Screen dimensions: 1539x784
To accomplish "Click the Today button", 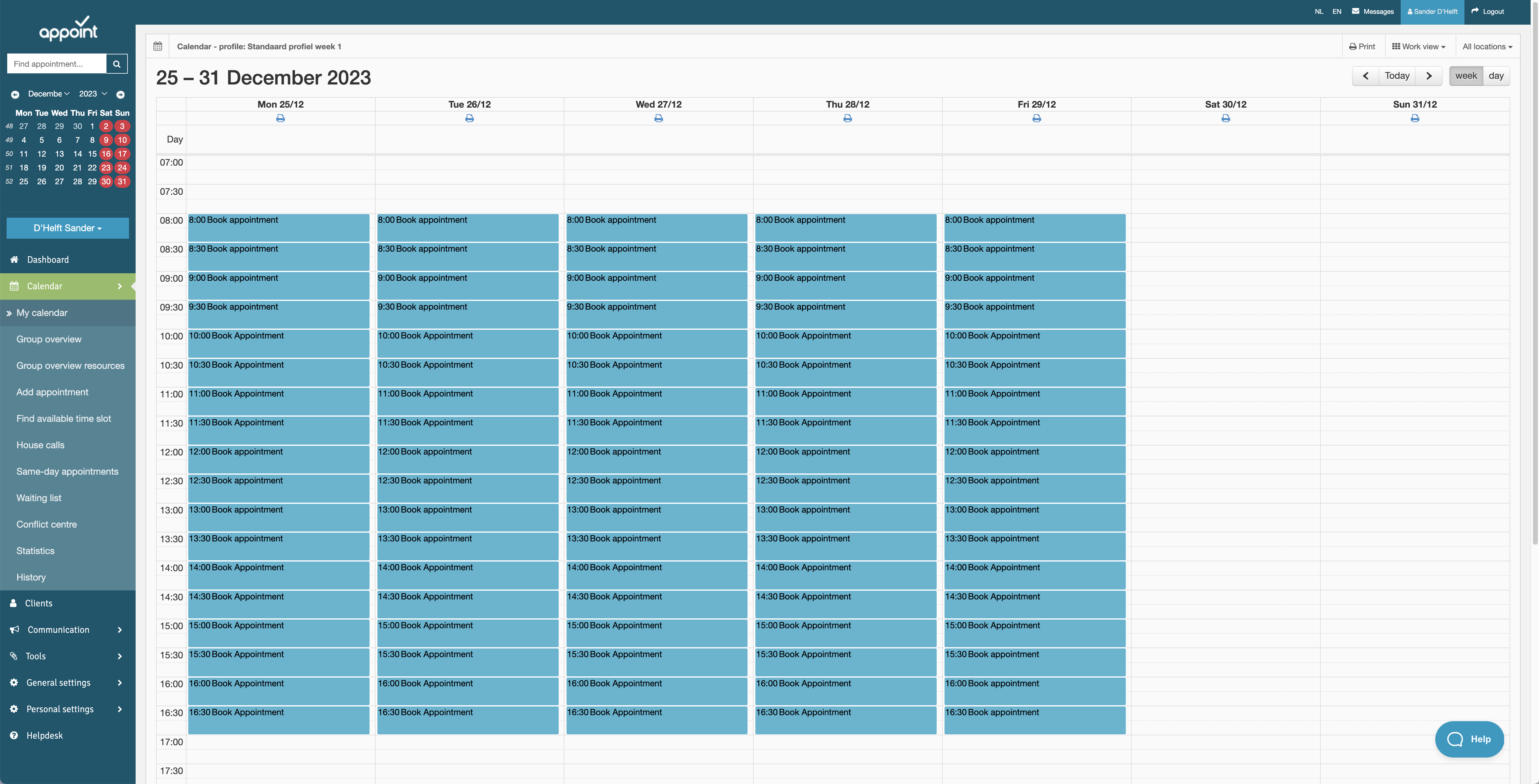I will [1397, 76].
